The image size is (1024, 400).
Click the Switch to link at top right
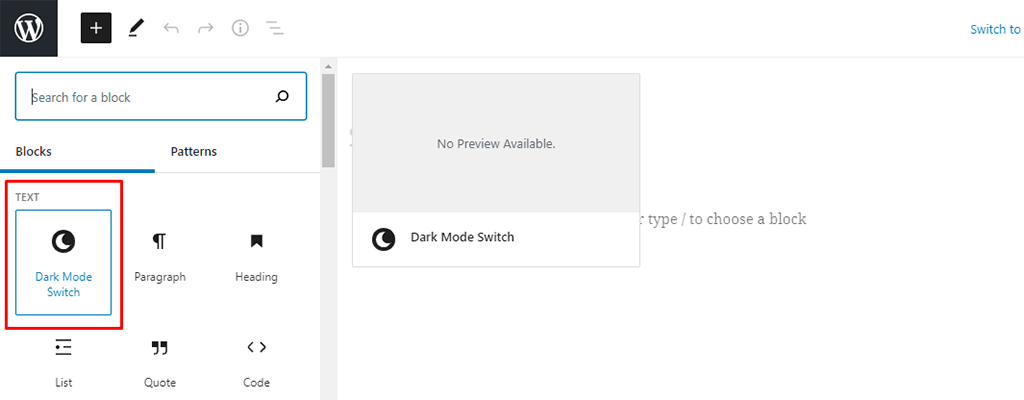click(995, 29)
